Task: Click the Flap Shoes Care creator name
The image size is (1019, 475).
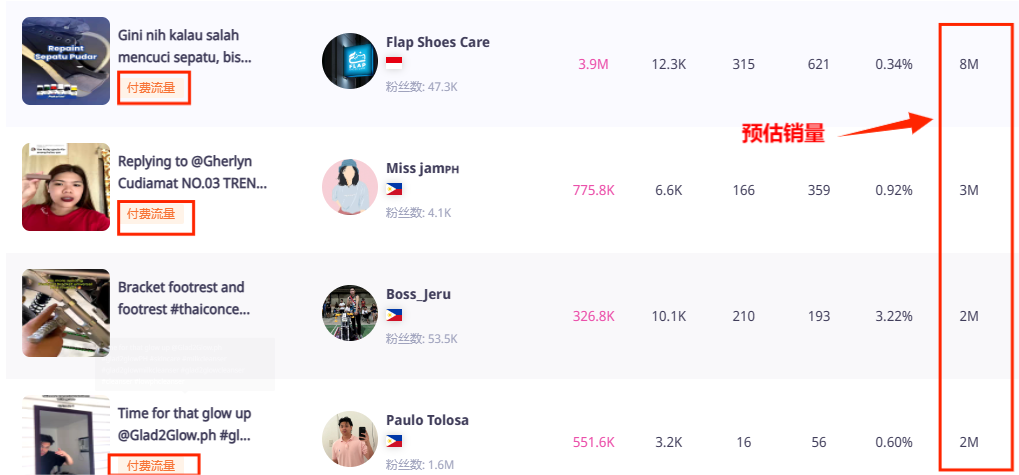Action: (x=438, y=42)
